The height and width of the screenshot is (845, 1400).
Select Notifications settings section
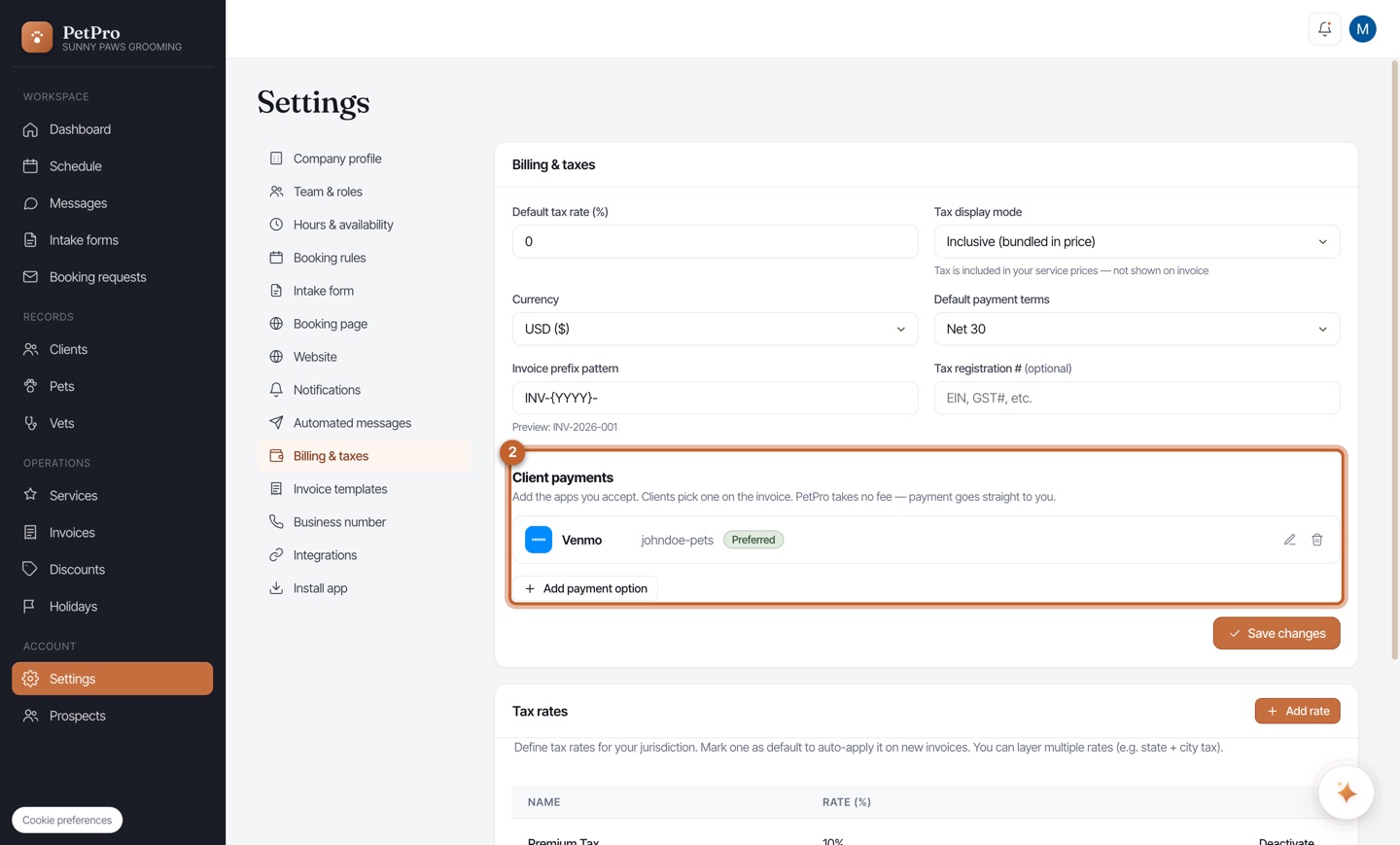click(364, 390)
